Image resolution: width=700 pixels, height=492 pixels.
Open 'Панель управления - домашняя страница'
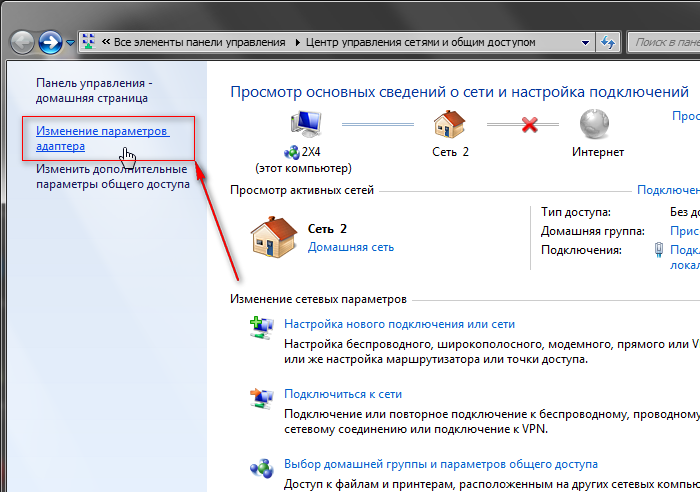click(94, 91)
